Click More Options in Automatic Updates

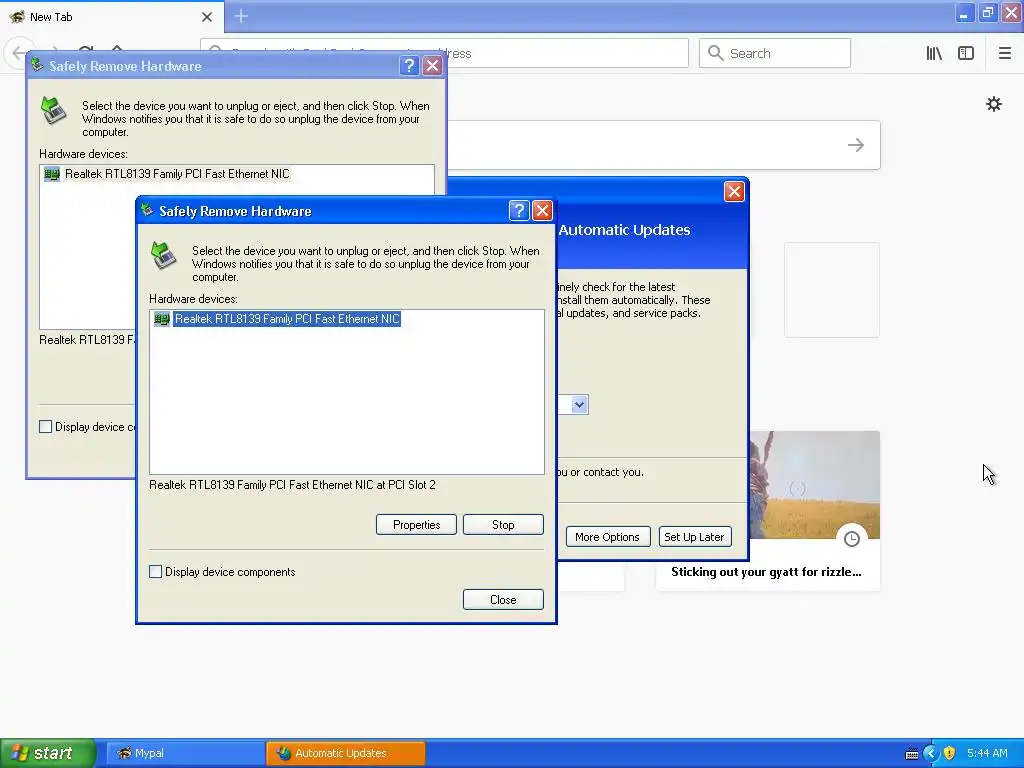click(607, 537)
